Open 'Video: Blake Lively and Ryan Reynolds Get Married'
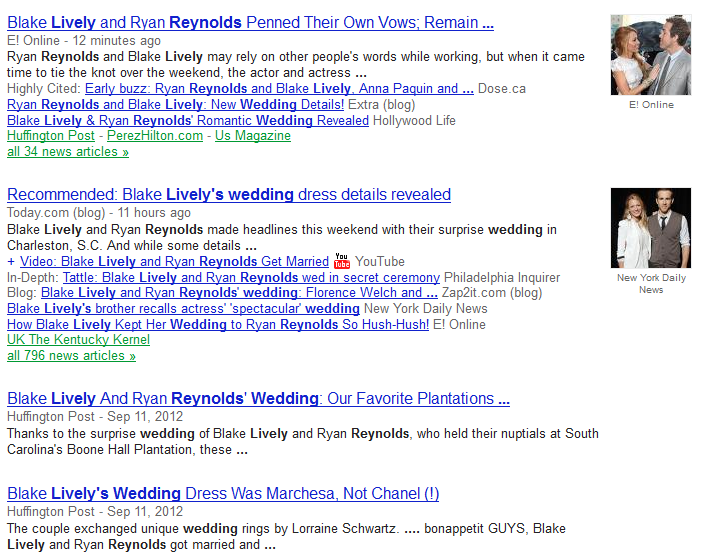This screenshot has height=559, width=704. pos(175,262)
